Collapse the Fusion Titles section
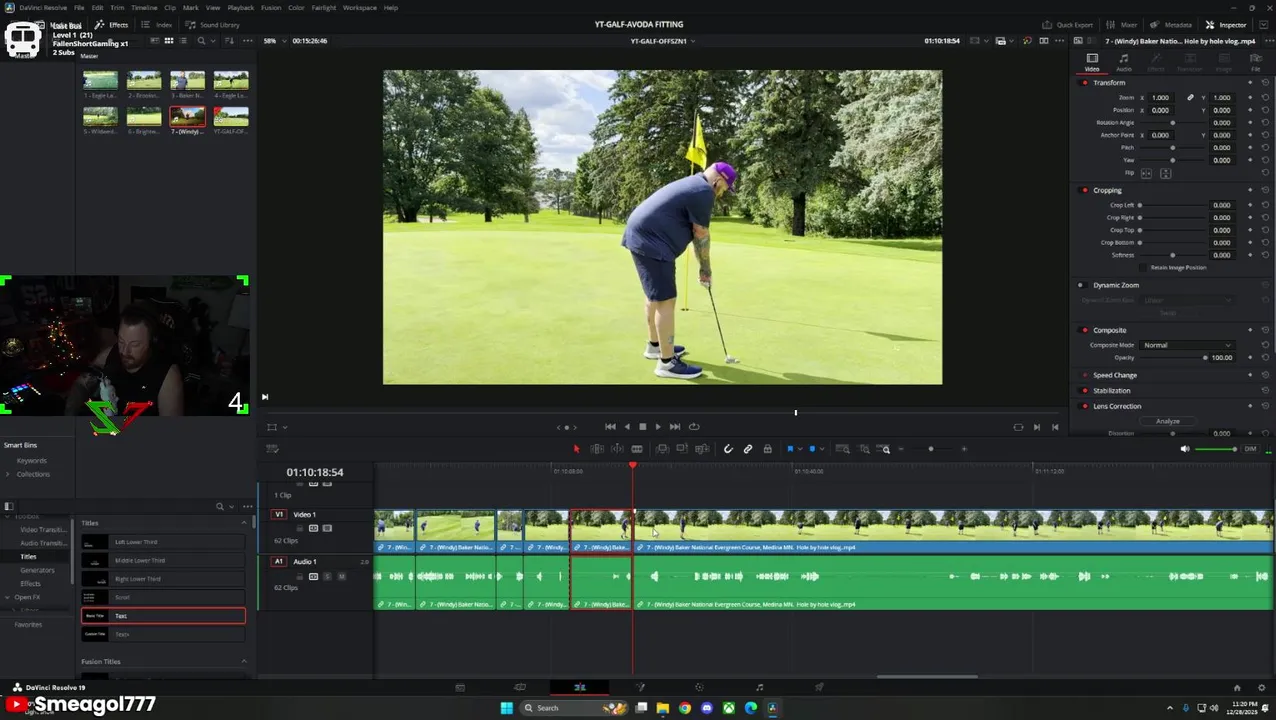The width and height of the screenshot is (1276, 720). 243,661
